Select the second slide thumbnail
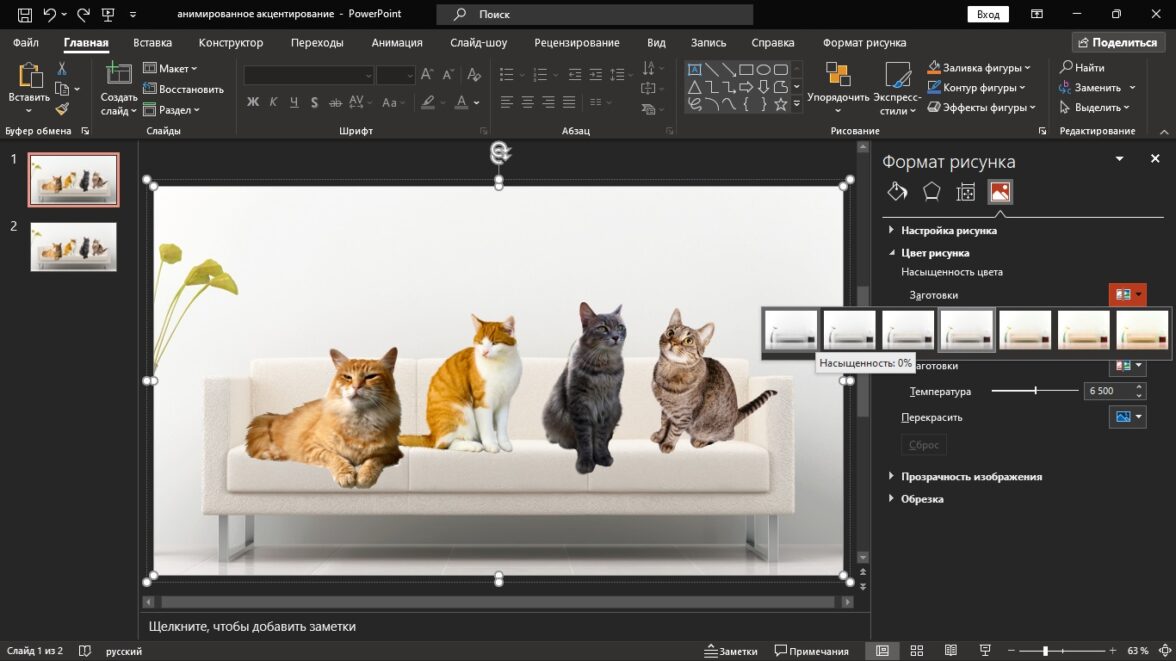1176x661 pixels. point(73,246)
